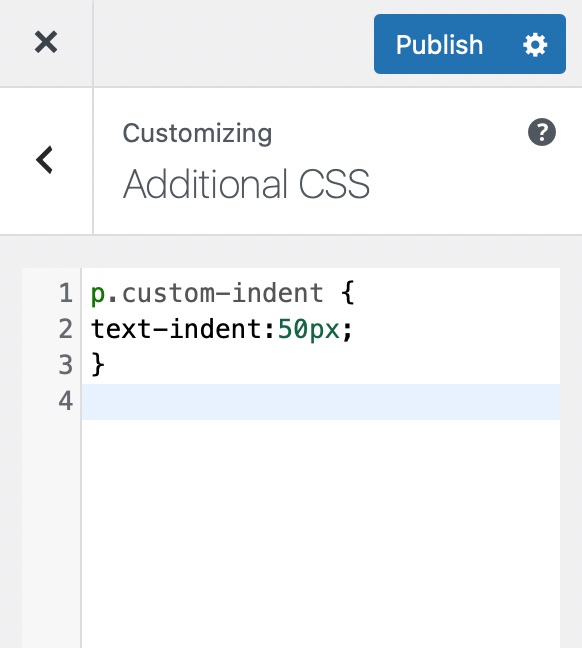Click the highlighted empty line 4
582x648 pixels.
(321, 402)
